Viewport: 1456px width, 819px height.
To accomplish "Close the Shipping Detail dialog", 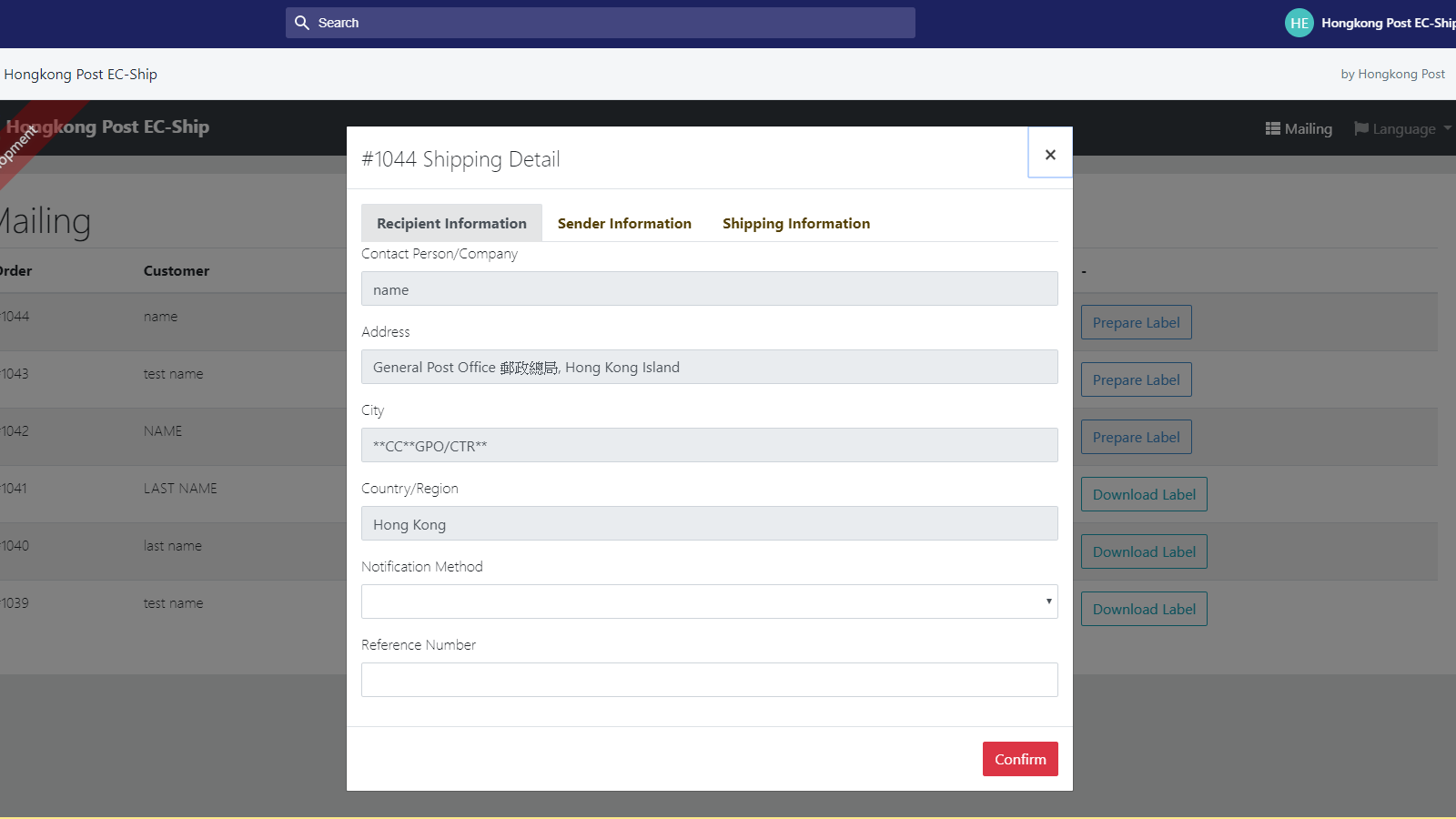I will [1050, 154].
